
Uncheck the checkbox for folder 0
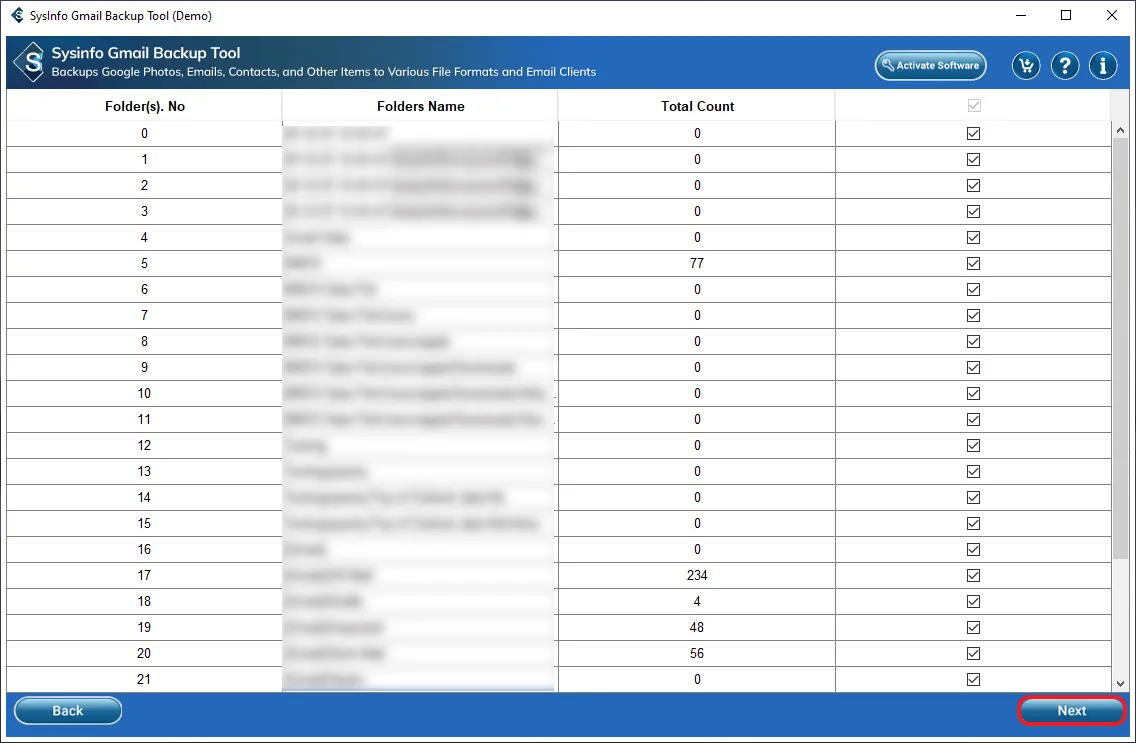pos(974,133)
